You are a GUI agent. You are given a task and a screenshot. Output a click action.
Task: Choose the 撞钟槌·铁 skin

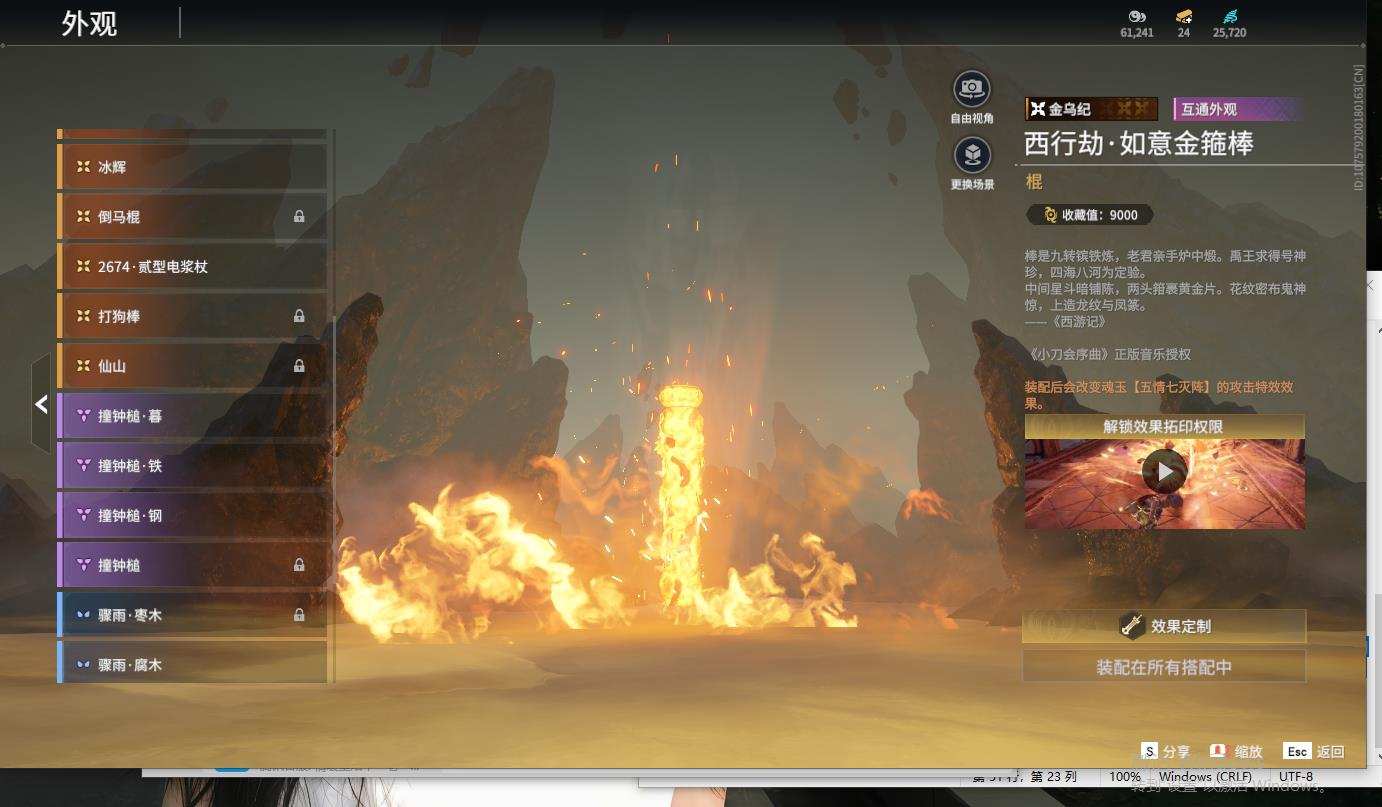click(x=192, y=466)
